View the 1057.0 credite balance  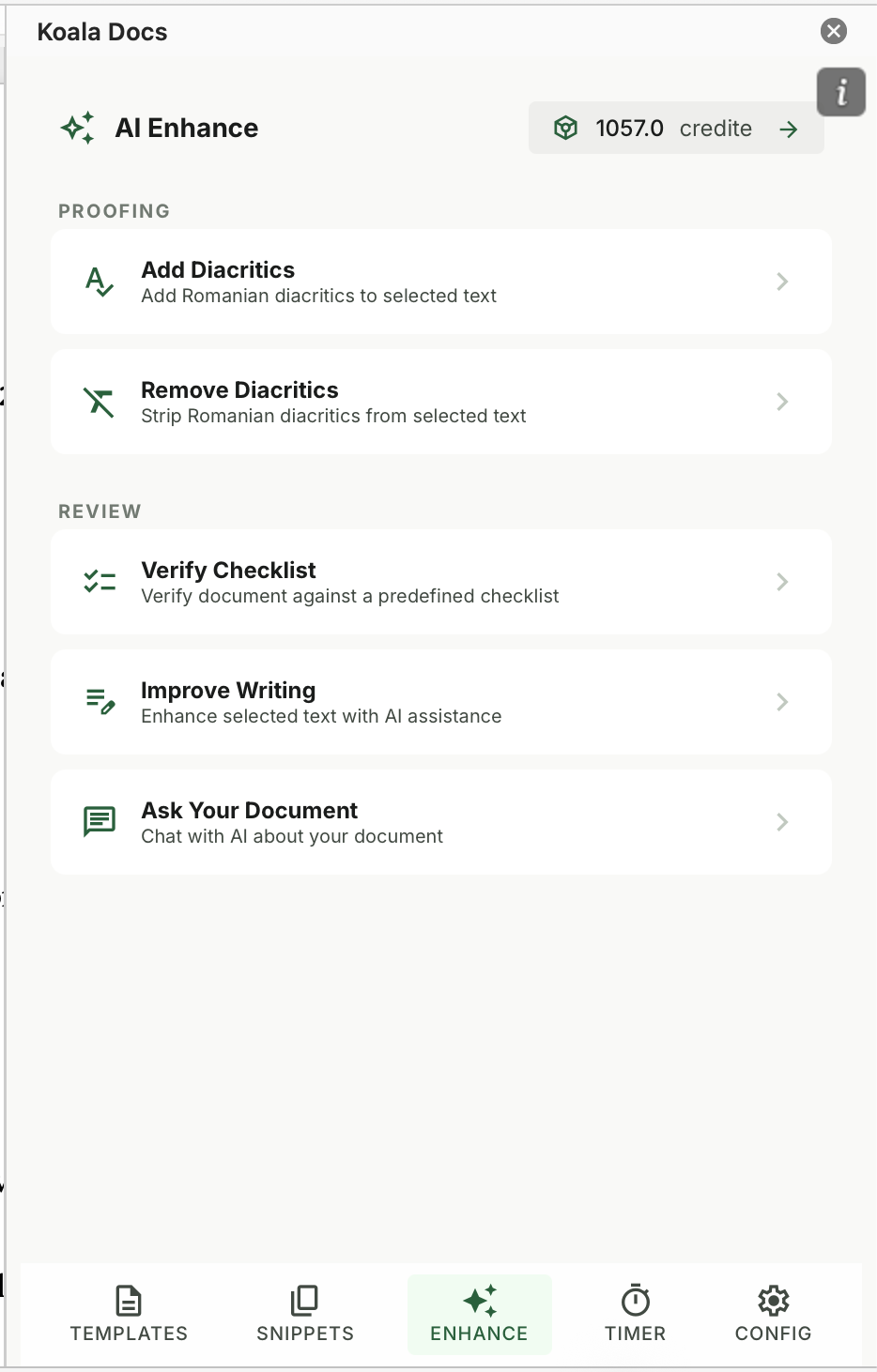[x=675, y=128]
